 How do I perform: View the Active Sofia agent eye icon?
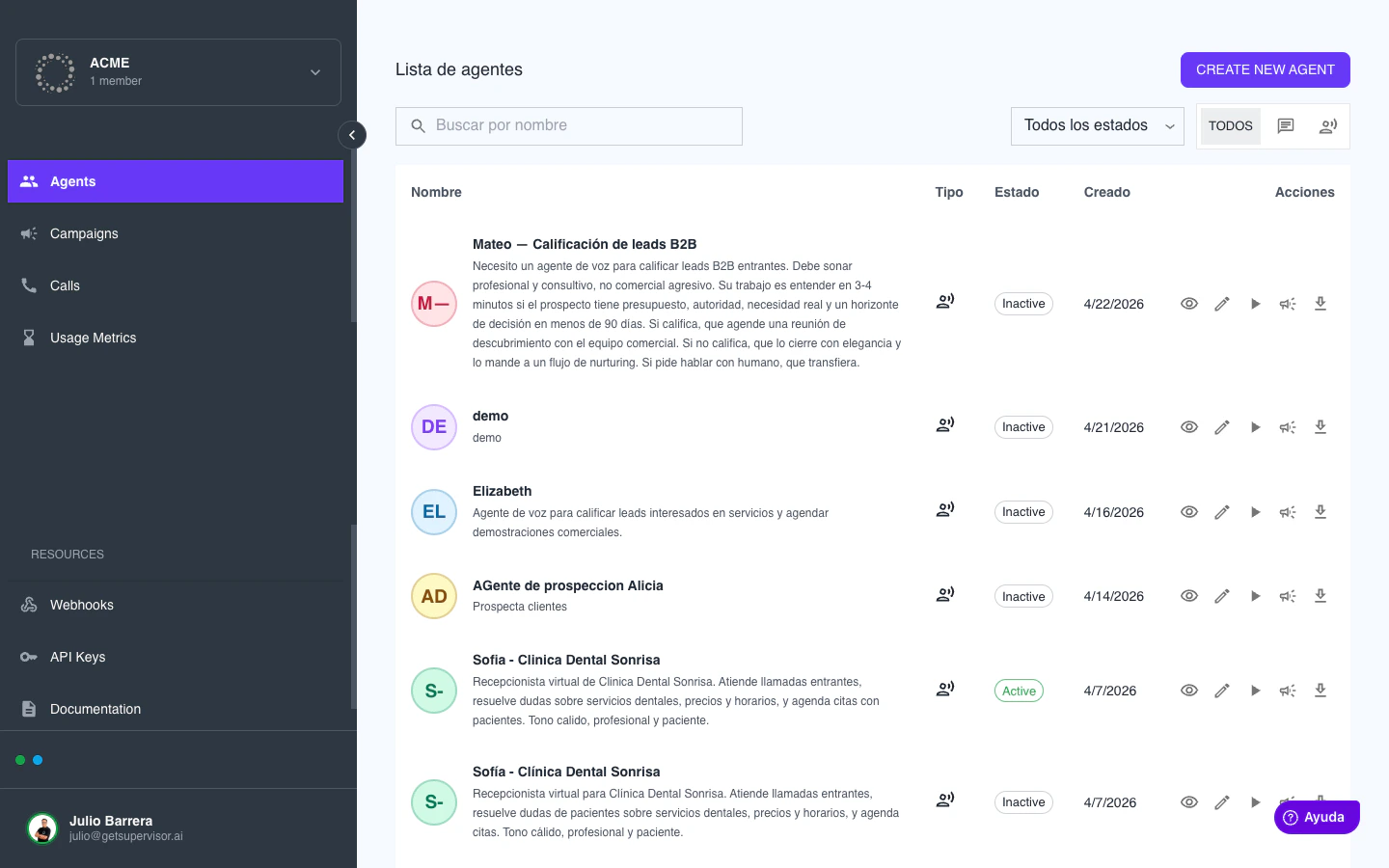(x=1189, y=691)
